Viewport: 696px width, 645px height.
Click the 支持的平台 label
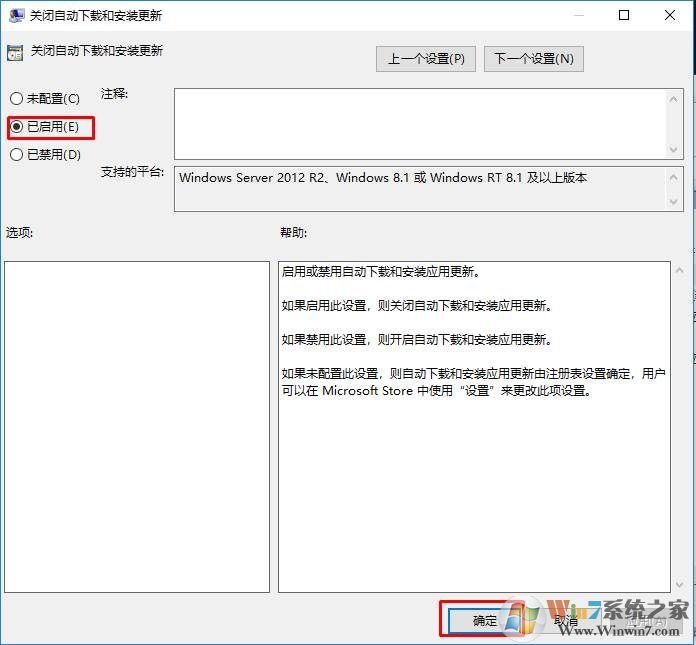click(132, 172)
